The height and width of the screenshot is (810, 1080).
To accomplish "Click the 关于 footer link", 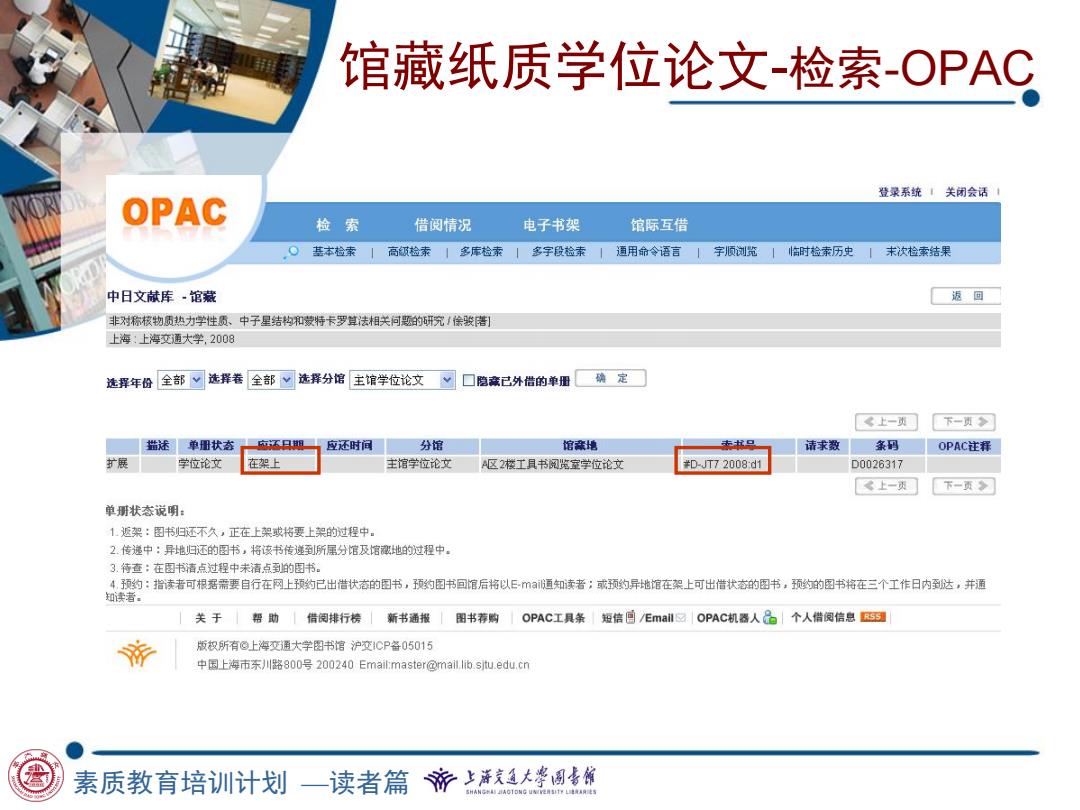I will click(x=208, y=618).
